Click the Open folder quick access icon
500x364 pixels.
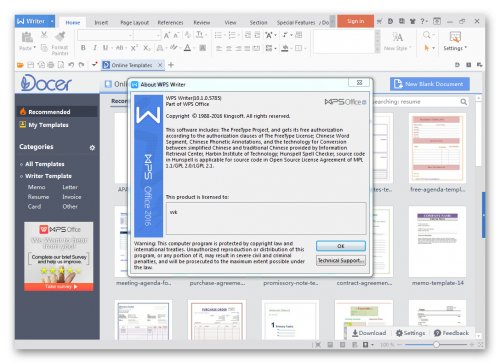[20, 65]
